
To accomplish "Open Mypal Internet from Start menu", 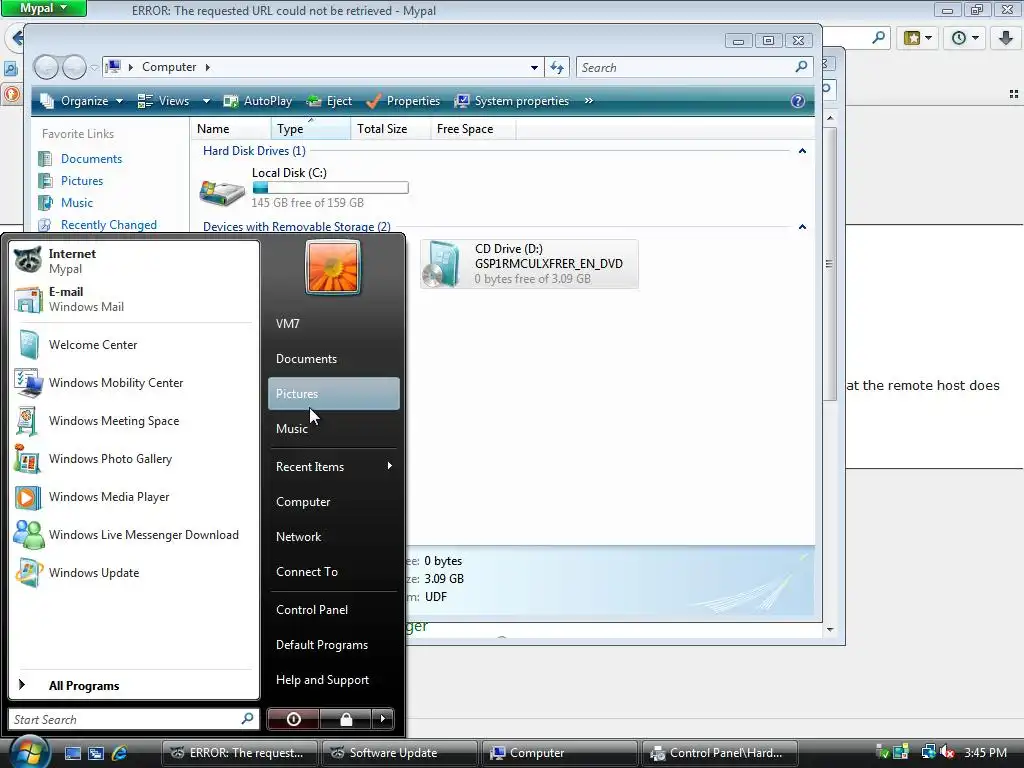I will point(134,261).
